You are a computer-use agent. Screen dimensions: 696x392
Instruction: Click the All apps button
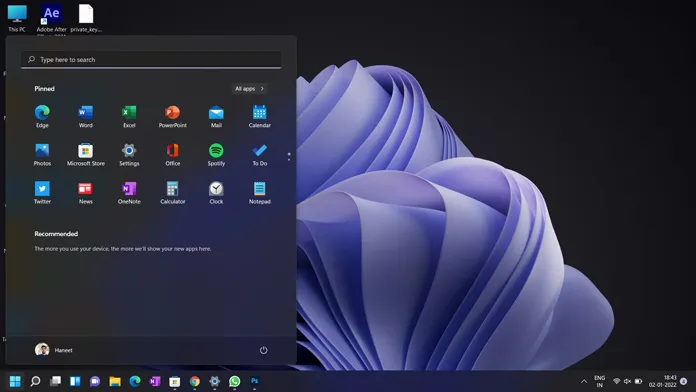(249, 89)
